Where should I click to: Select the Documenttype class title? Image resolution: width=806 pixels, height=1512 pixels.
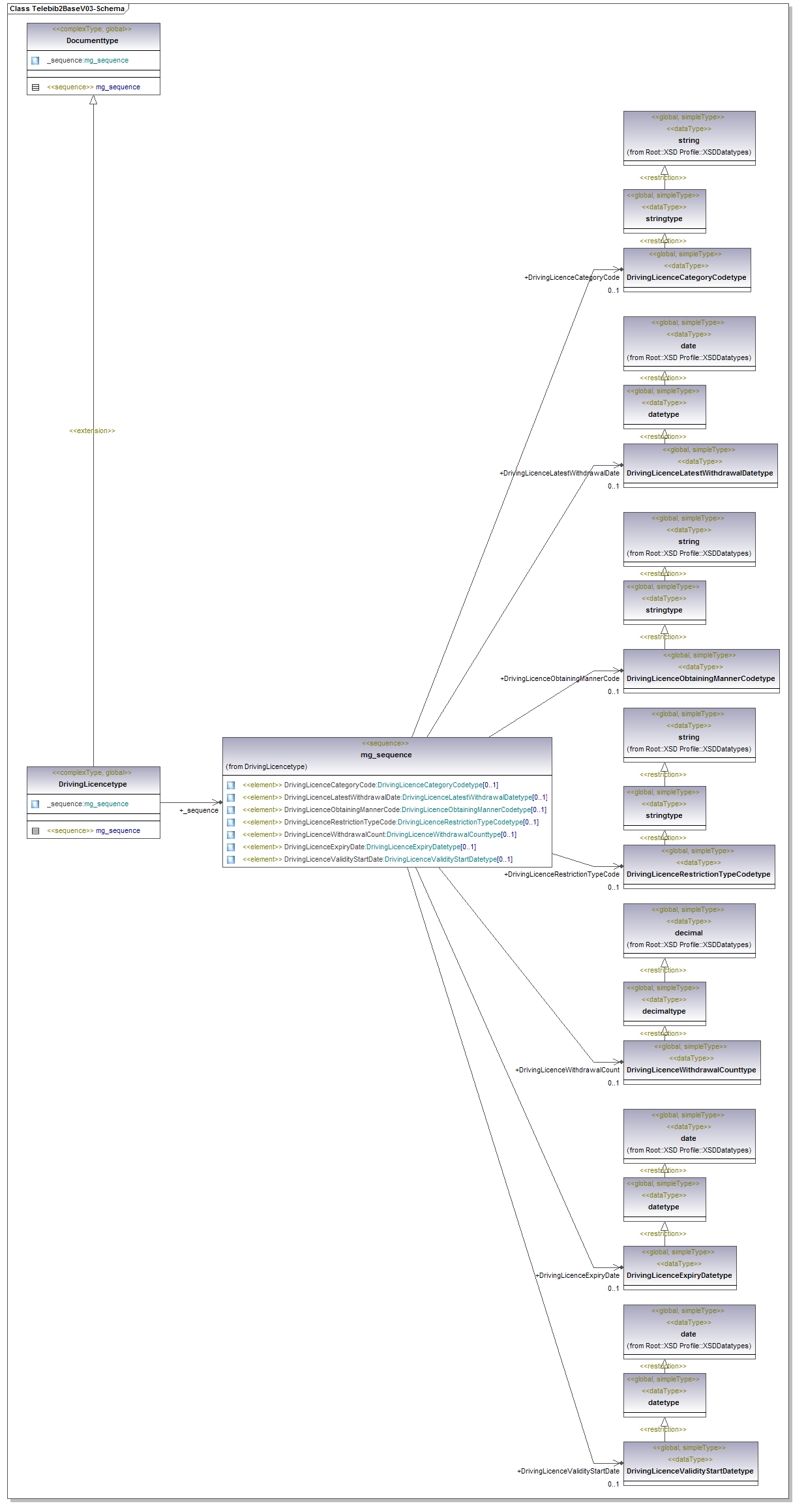93,40
